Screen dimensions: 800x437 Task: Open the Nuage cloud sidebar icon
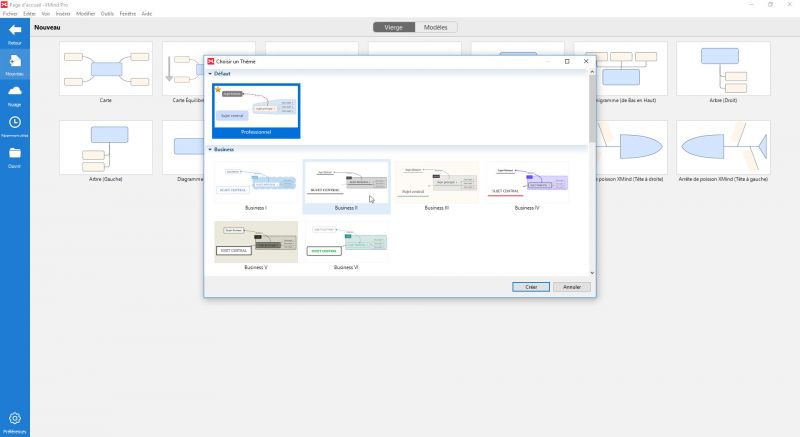(15, 91)
